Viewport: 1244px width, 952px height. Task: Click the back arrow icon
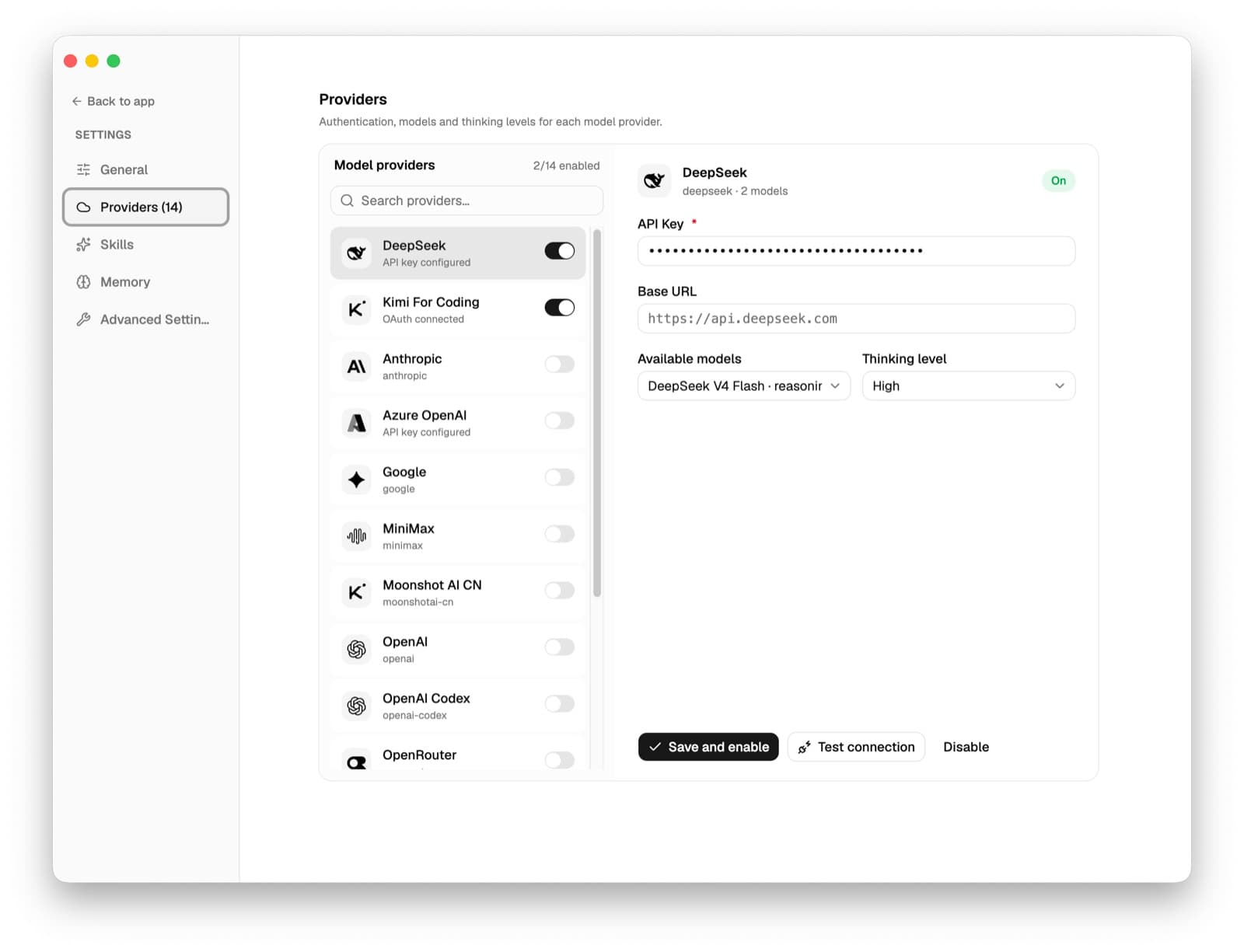coord(77,101)
